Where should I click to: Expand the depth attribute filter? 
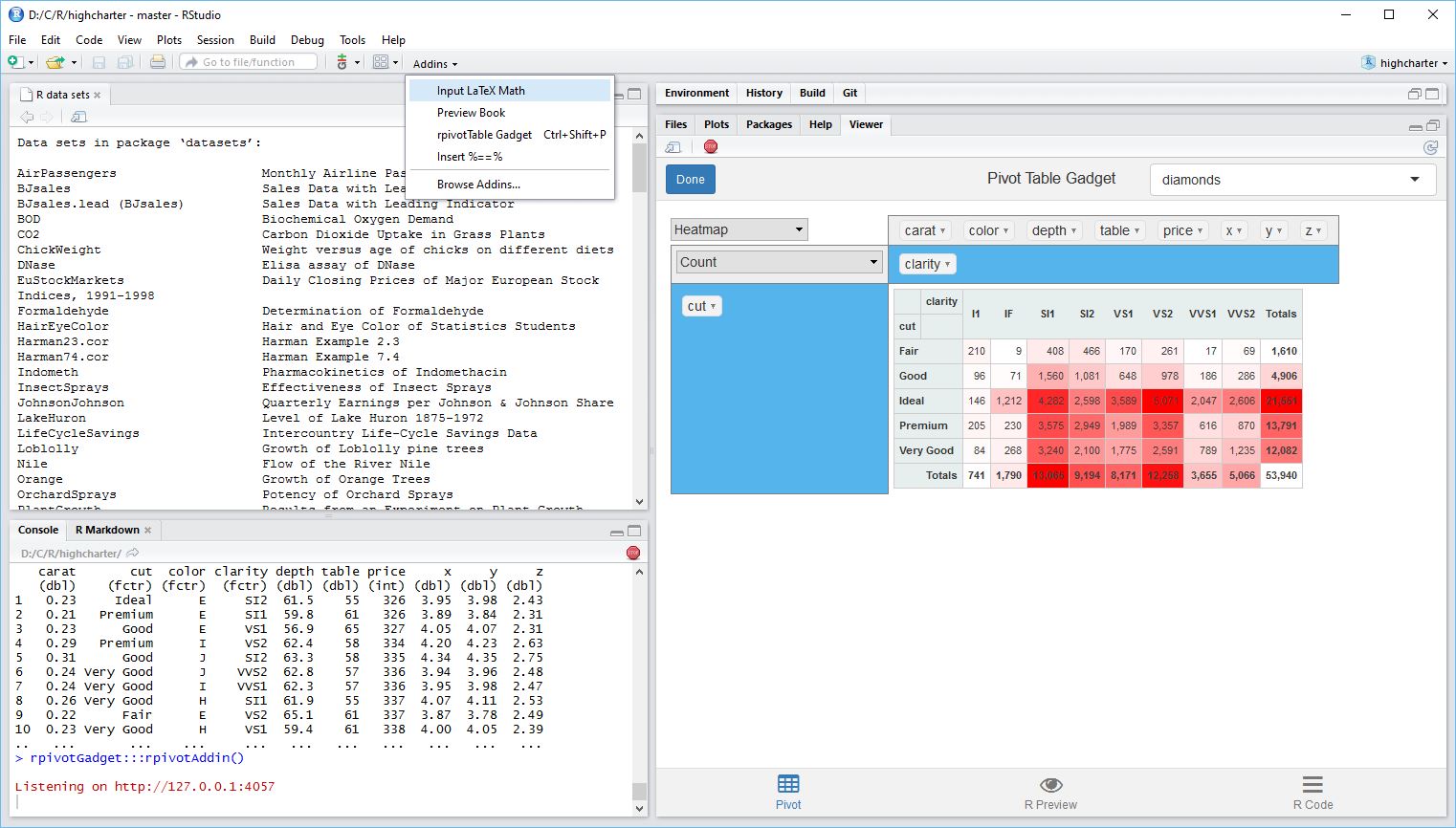pos(1073,230)
